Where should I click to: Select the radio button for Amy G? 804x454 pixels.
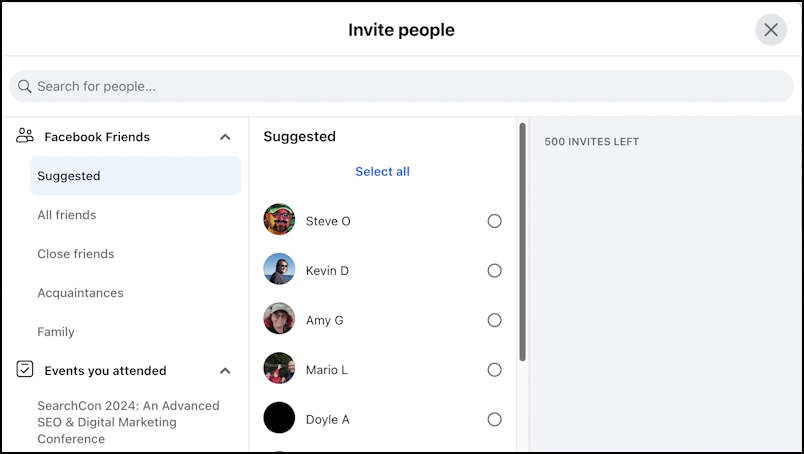point(494,320)
